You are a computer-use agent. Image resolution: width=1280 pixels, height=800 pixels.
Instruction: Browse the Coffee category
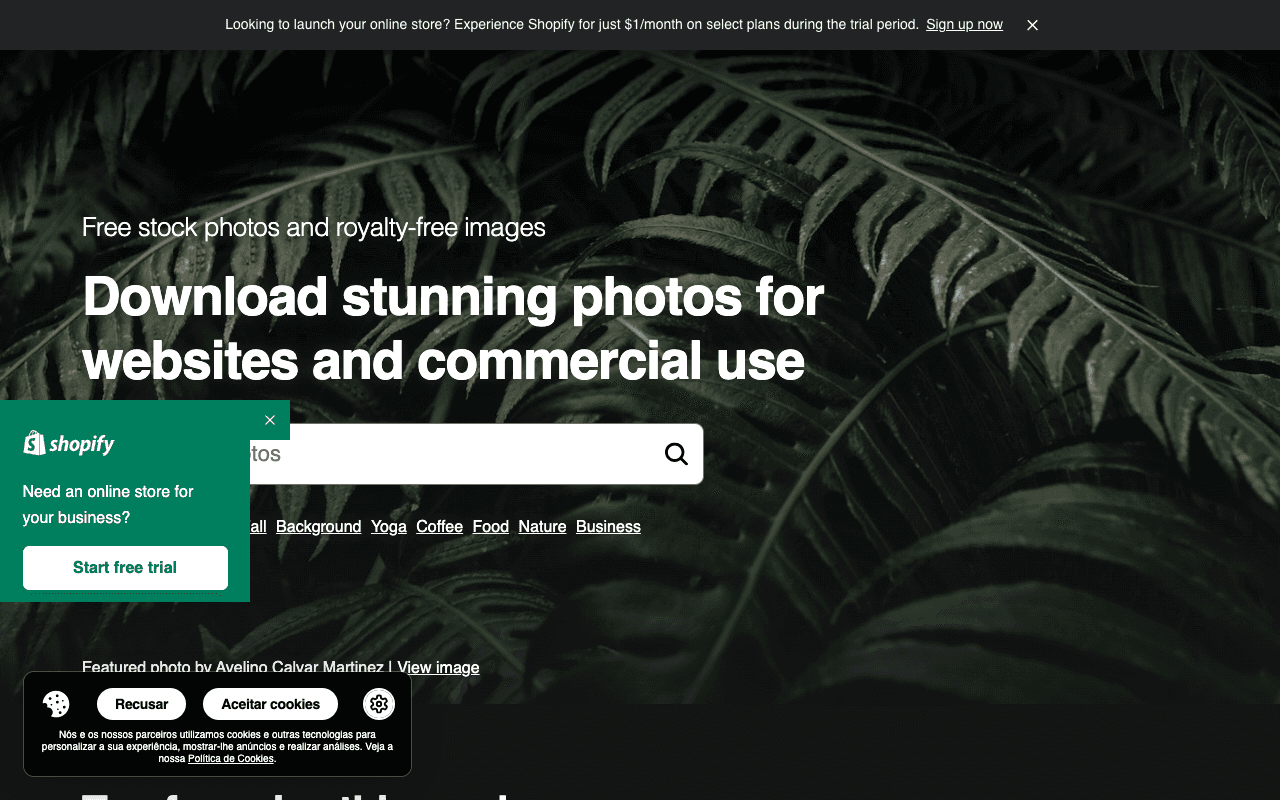coord(440,527)
